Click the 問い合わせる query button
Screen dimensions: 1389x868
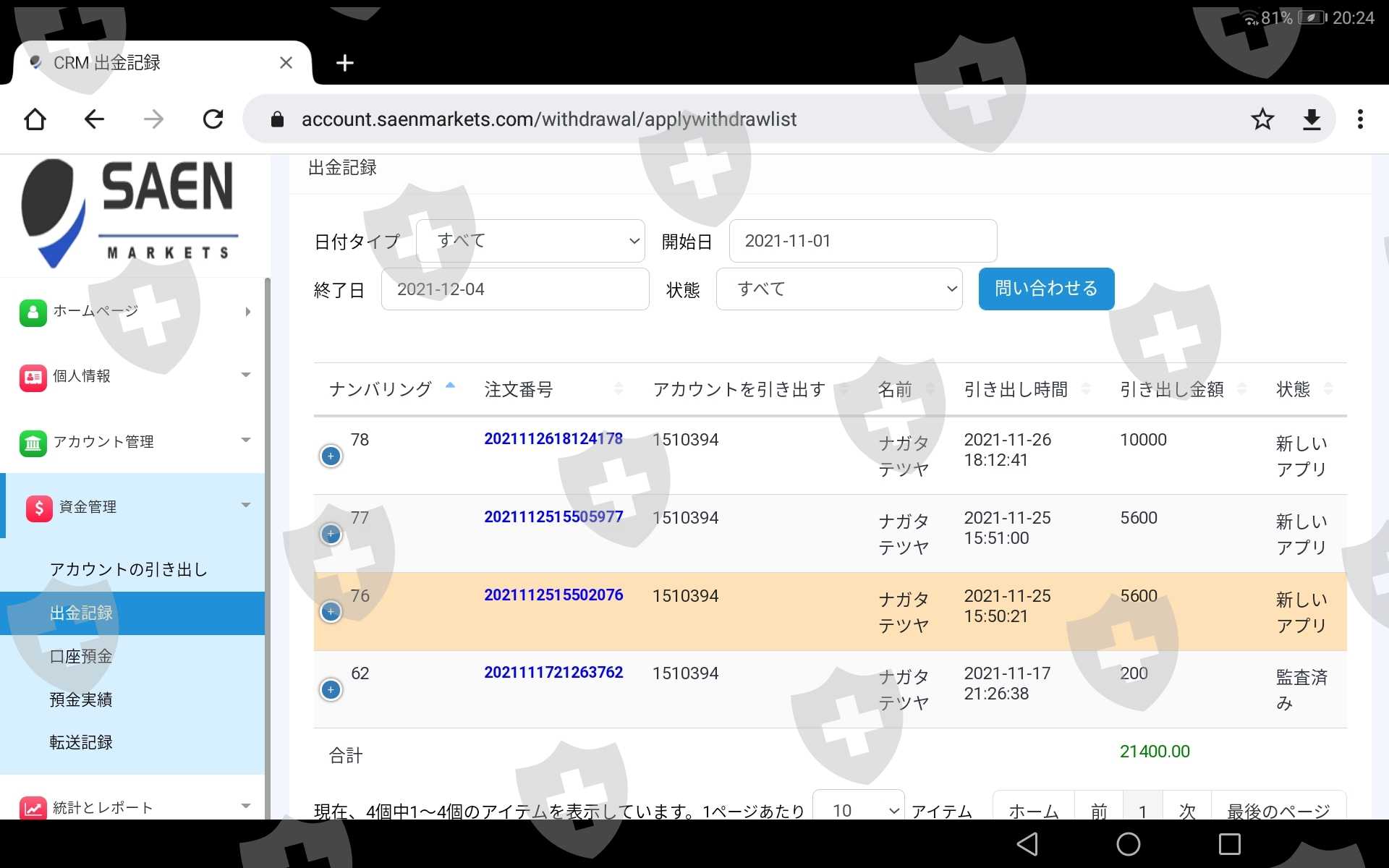[1045, 289]
